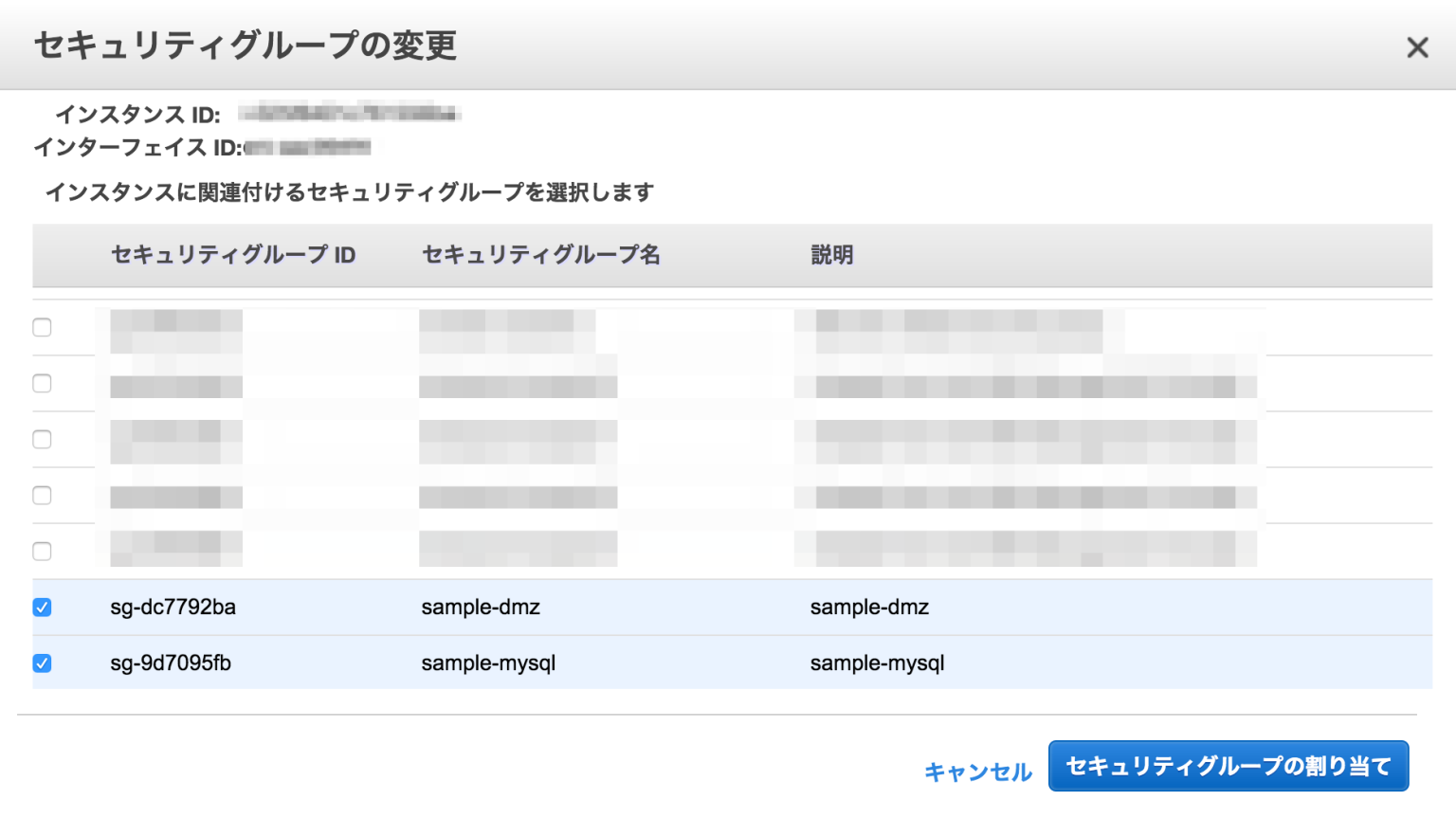
Task: Click the セキュリティグループの割り当て button
Action: pyautogui.click(x=1228, y=765)
